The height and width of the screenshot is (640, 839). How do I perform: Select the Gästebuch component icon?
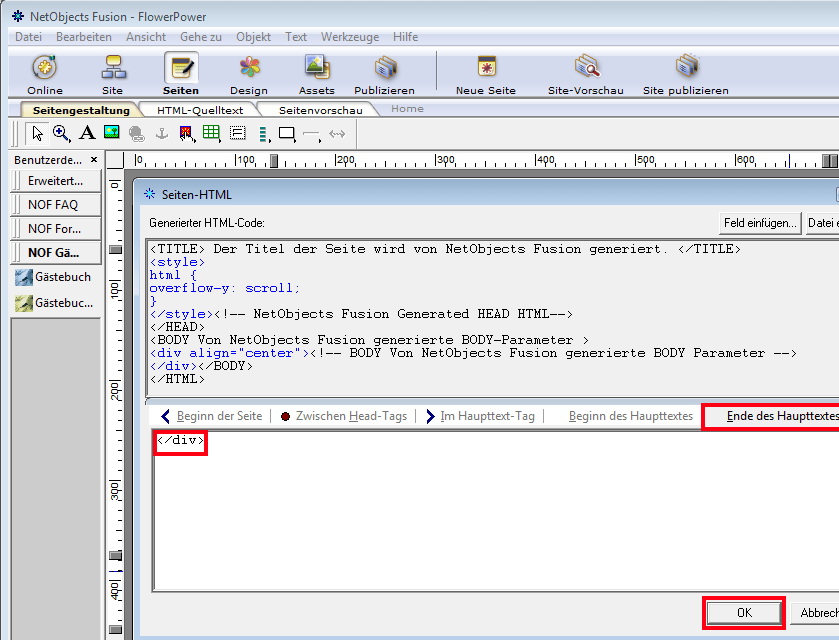tap(24, 277)
